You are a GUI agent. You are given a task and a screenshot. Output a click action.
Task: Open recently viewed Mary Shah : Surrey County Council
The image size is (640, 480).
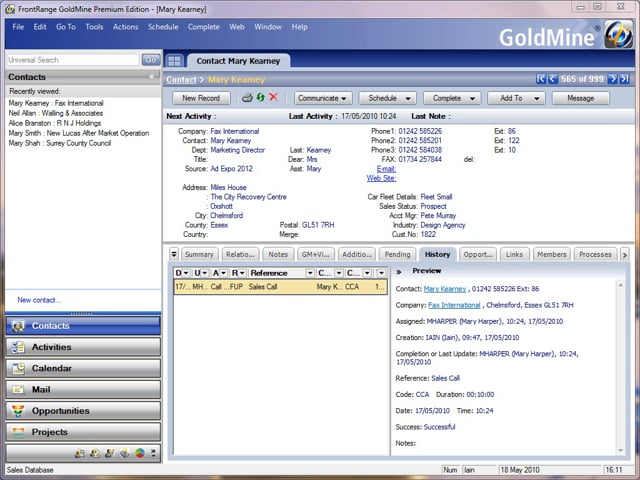pos(60,143)
